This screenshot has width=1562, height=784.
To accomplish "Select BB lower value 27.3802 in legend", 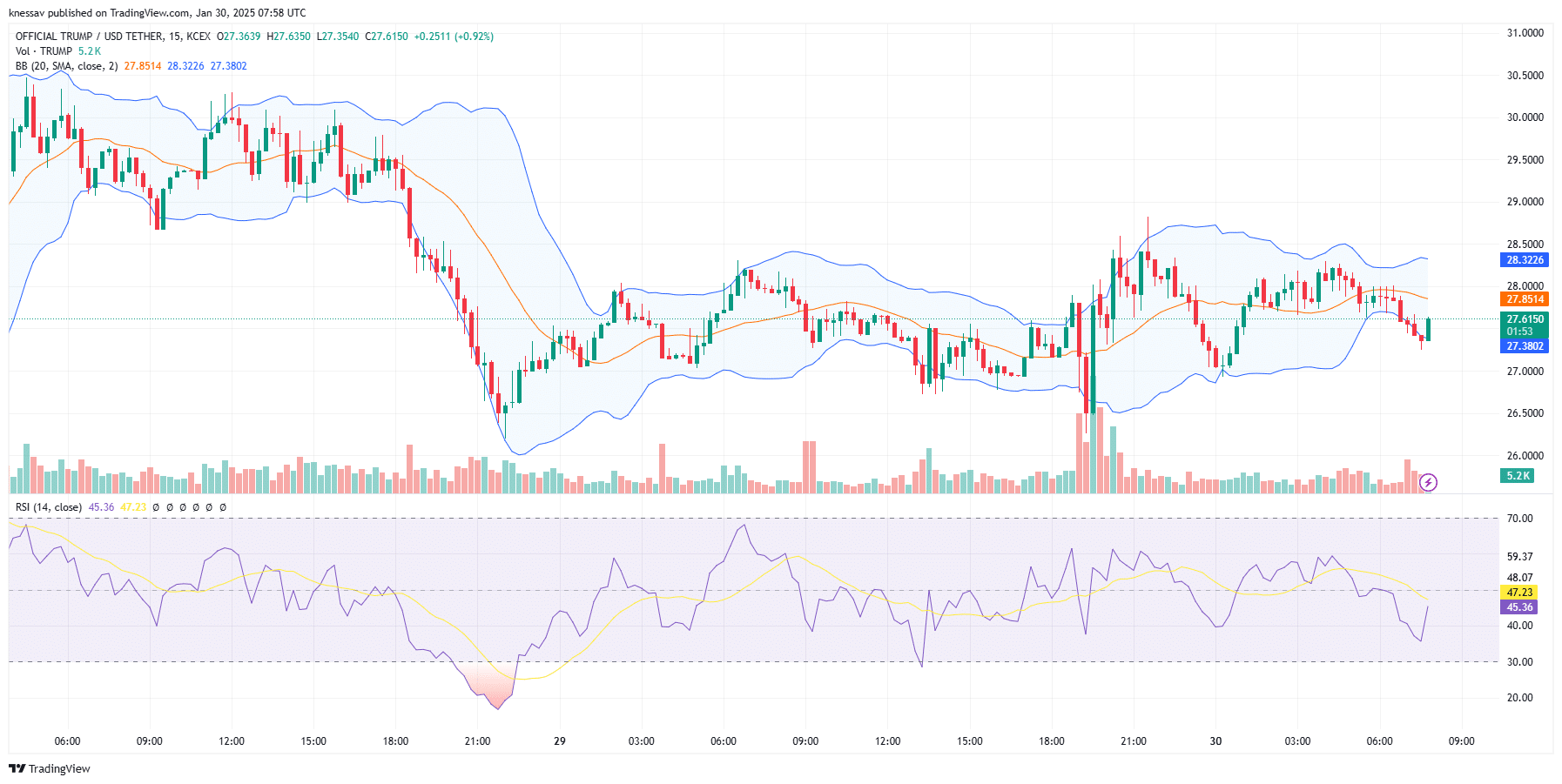I will (228, 66).
